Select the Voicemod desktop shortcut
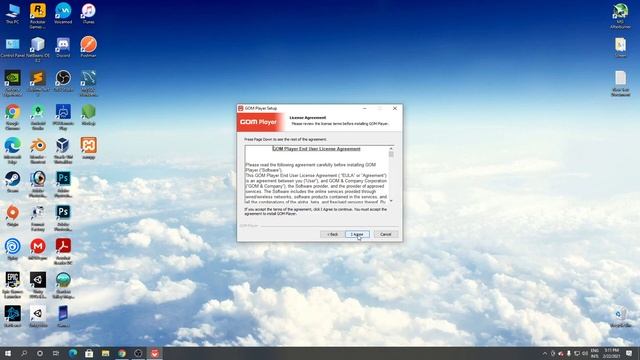 (x=63, y=13)
